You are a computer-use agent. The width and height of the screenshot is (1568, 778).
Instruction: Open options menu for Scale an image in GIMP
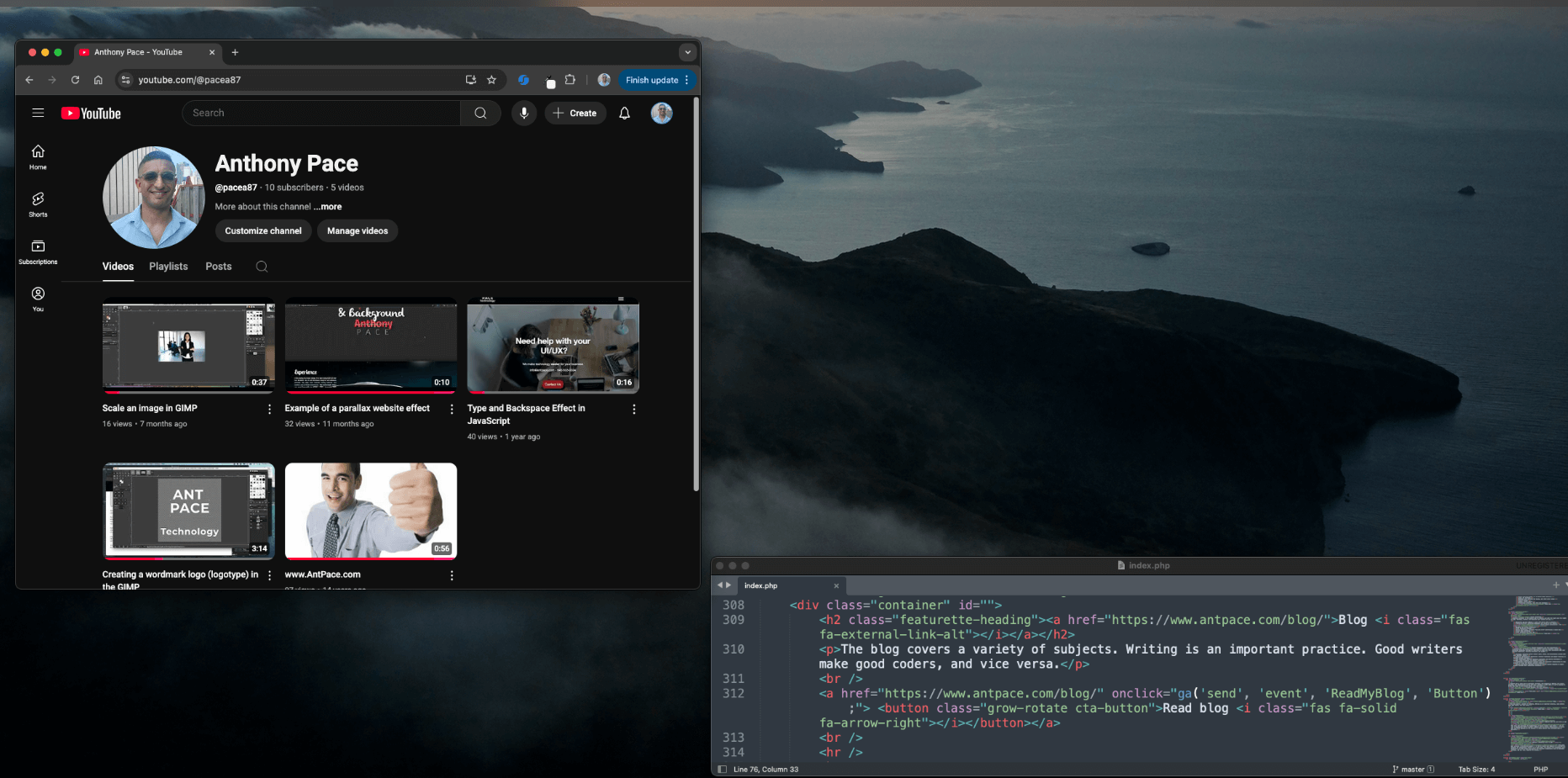269,410
